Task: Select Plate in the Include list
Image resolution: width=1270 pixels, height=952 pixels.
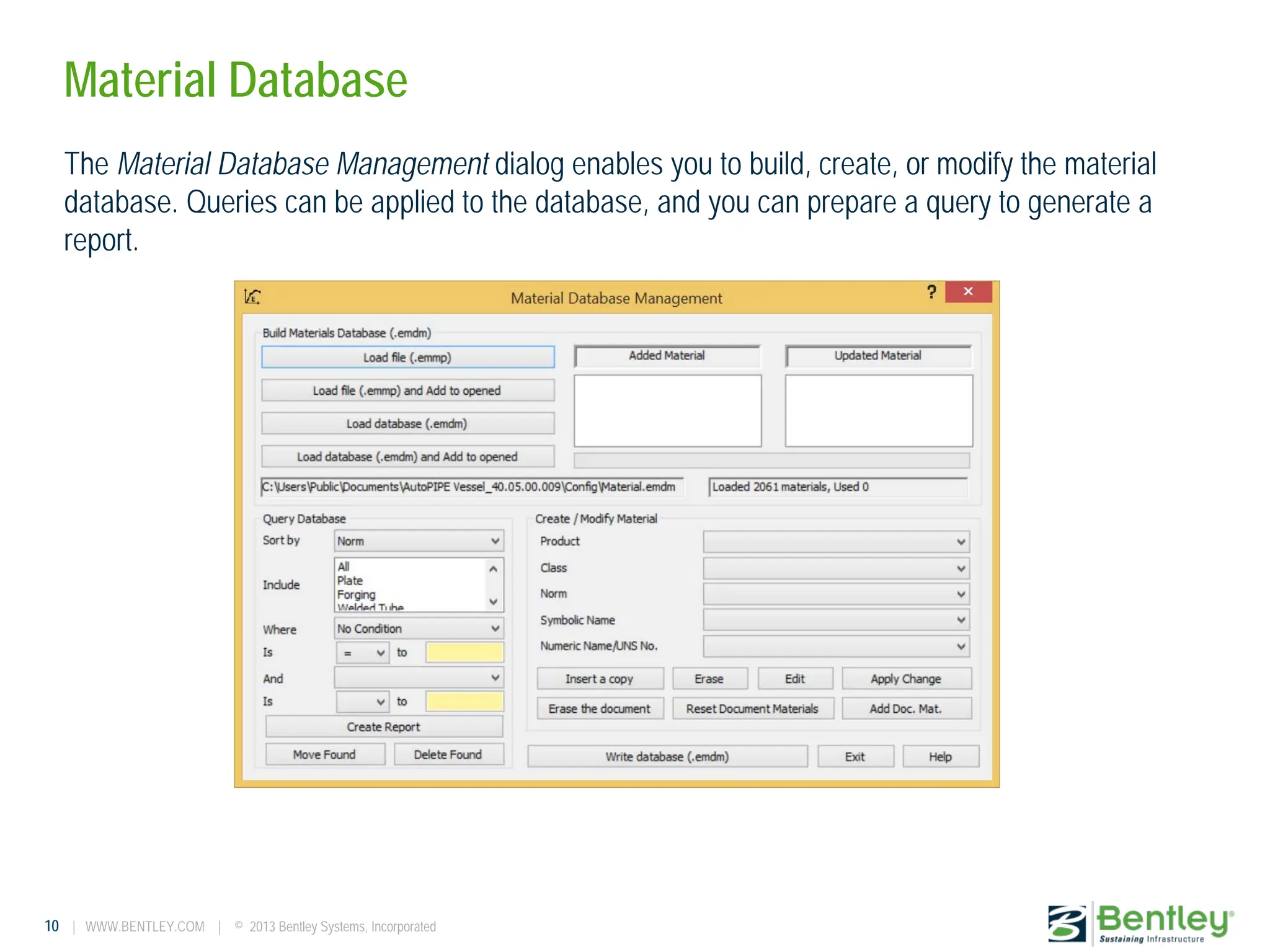Action: click(350, 581)
